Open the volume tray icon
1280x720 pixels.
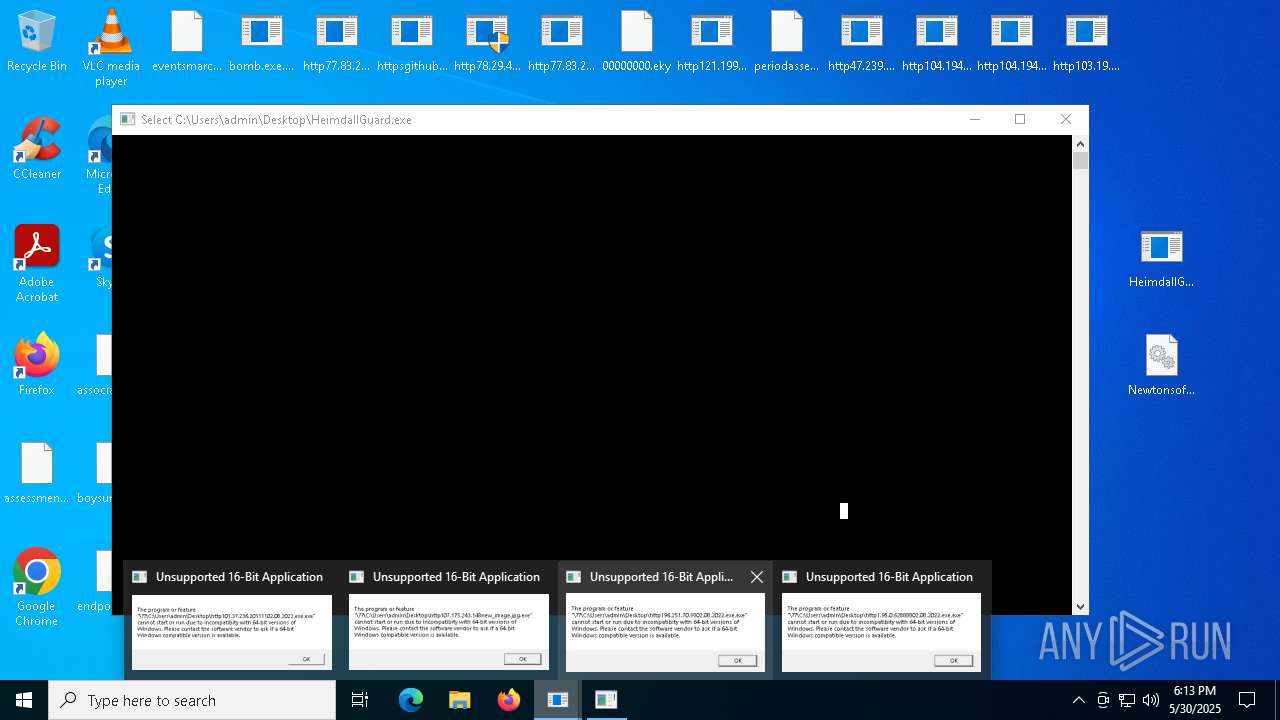1151,700
